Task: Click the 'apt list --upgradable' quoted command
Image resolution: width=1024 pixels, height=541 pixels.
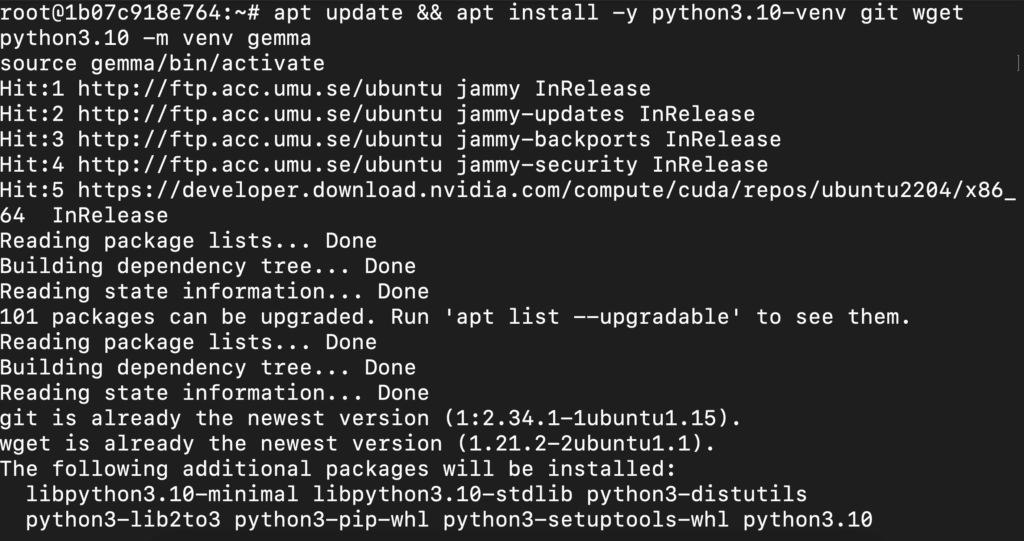Action: coord(592,318)
